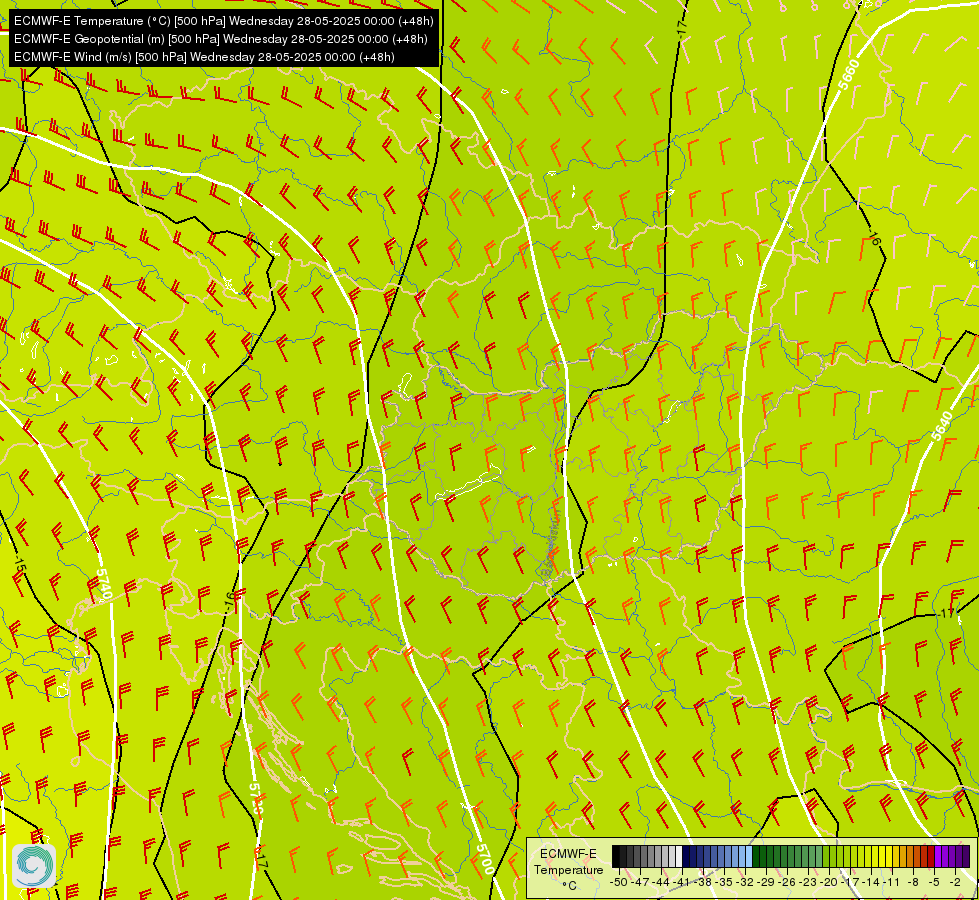Click the -20 value in the legend
Image resolution: width=979 pixels, height=900 pixels.
pos(829,882)
